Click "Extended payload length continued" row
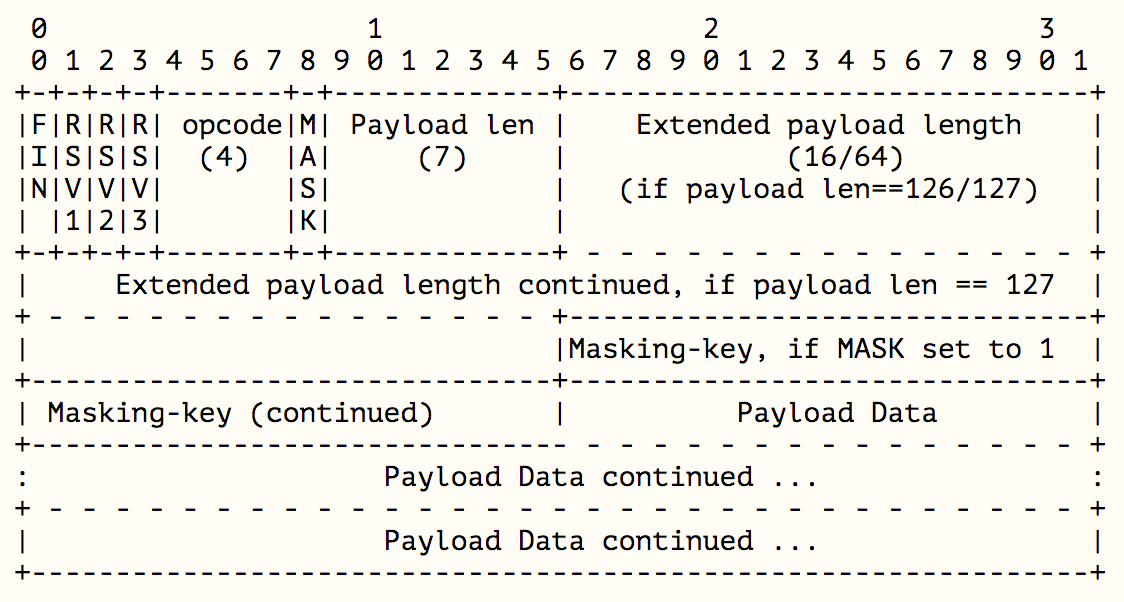Screen dimensions: 1124x602 (585, 285)
